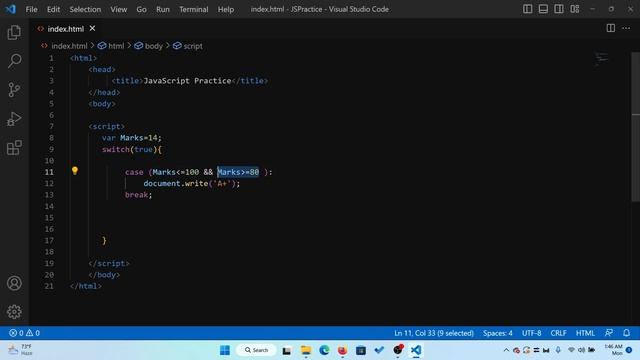Open the Manage gear icon
The height and width of the screenshot is (360, 640).
point(14,311)
